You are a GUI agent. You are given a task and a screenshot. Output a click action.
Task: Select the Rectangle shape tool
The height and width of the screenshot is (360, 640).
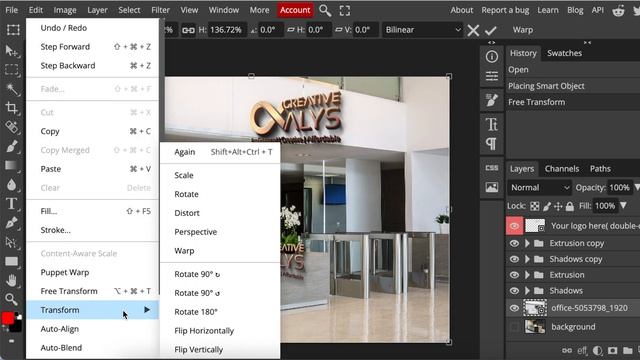point(11,261)
